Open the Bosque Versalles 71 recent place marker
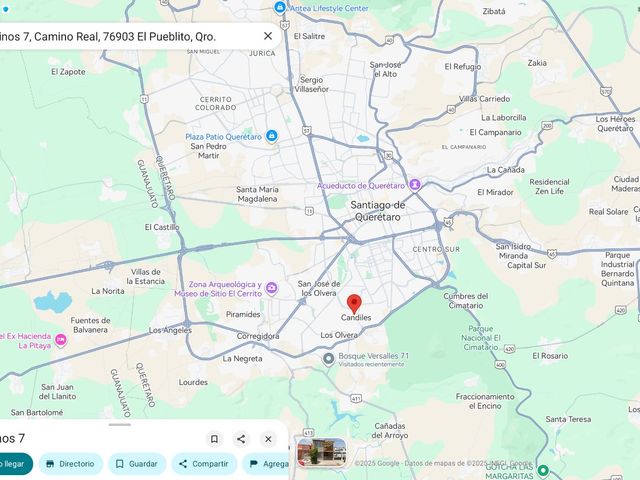Image resolution: width=640 pixels, height=480 pixels. pyautogui.click(x=329, y=359)
